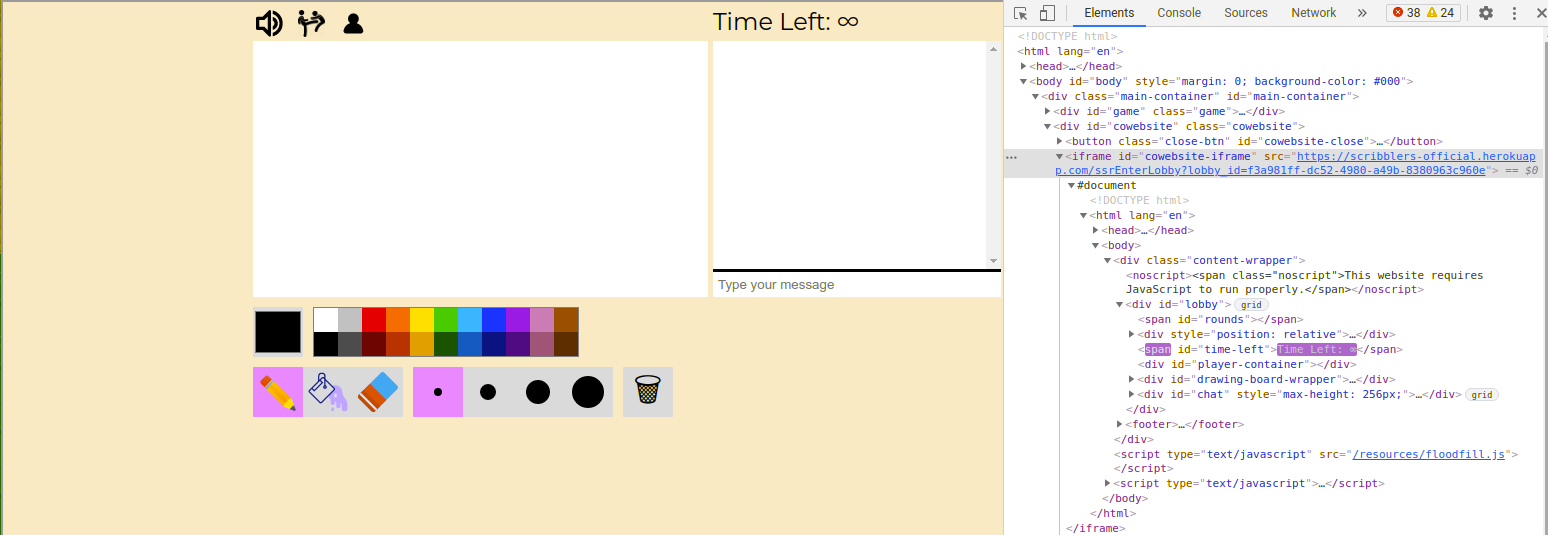Pick the yellow color swatch
Screen dimensions: 1548x535
click(422, 320)
